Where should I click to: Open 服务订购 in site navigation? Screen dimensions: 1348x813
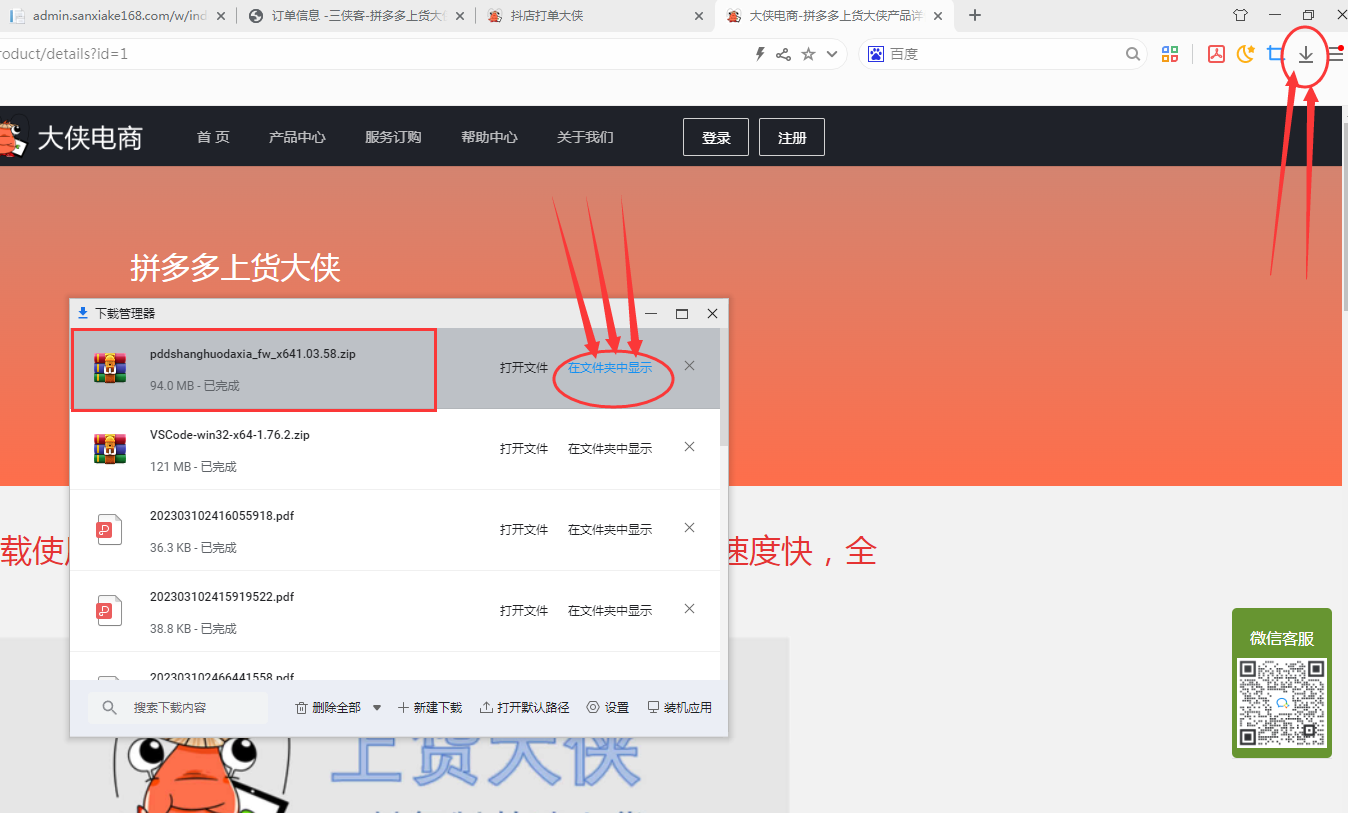393,137
